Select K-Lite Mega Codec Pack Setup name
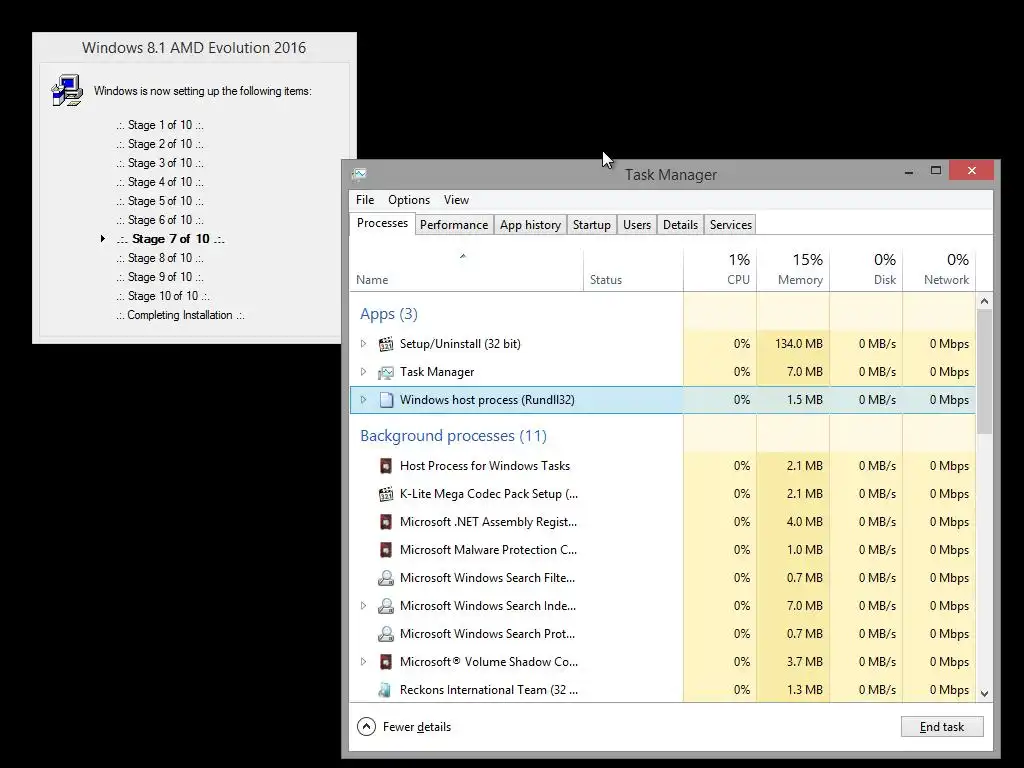This screenshot has height=768, width=1024. click(x=488, y=494)
